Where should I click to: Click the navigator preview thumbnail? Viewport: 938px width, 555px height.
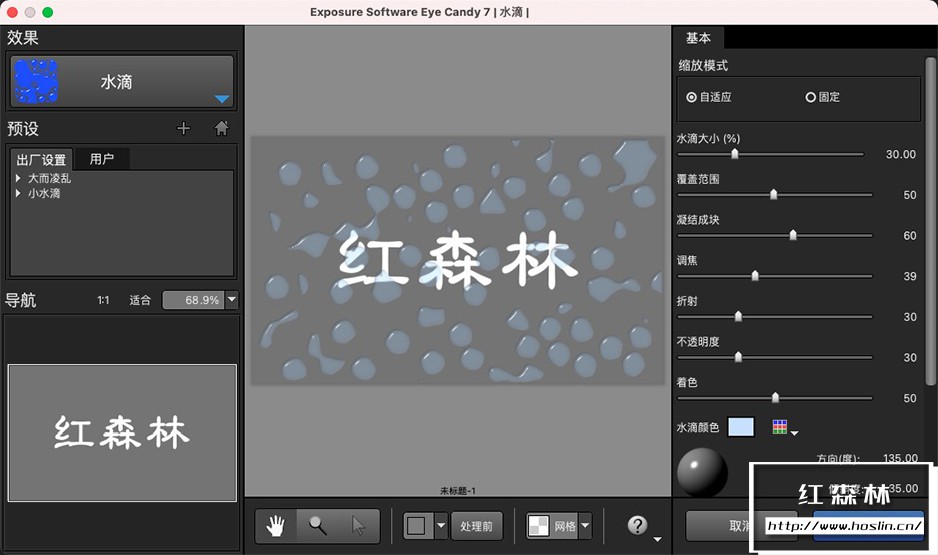point(122,433)
